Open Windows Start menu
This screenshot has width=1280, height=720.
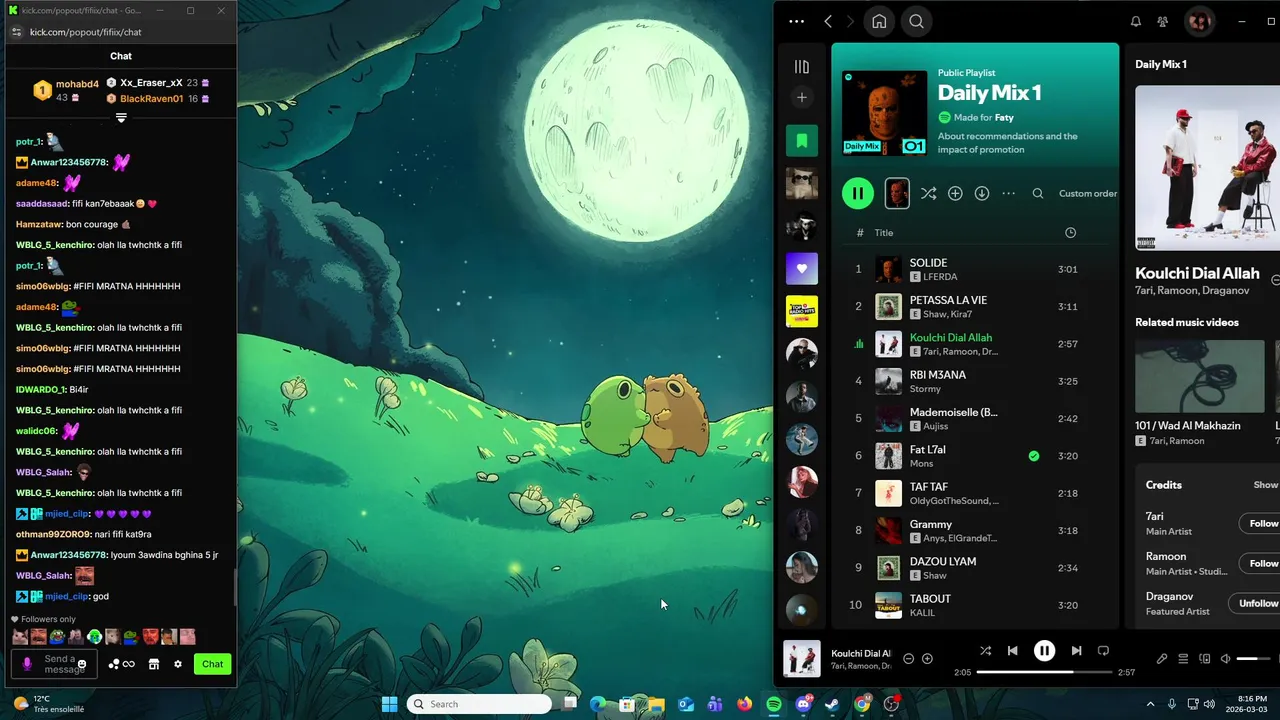point(389,704)
